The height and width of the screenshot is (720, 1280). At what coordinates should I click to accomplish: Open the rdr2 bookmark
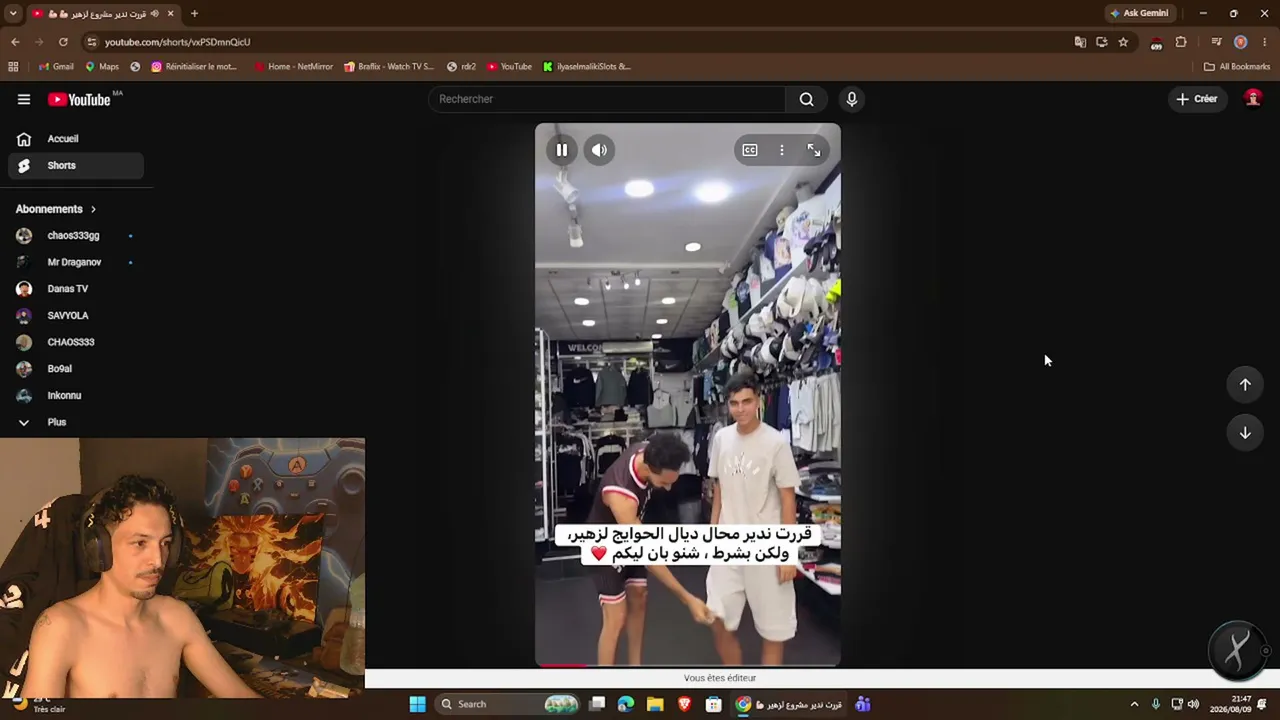[x=461, y=67]
